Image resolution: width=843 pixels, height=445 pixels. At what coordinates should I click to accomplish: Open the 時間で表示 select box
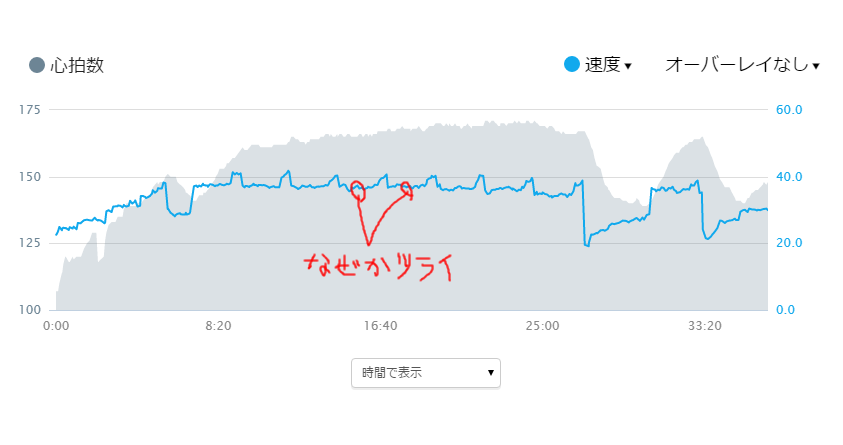point(426,373)
